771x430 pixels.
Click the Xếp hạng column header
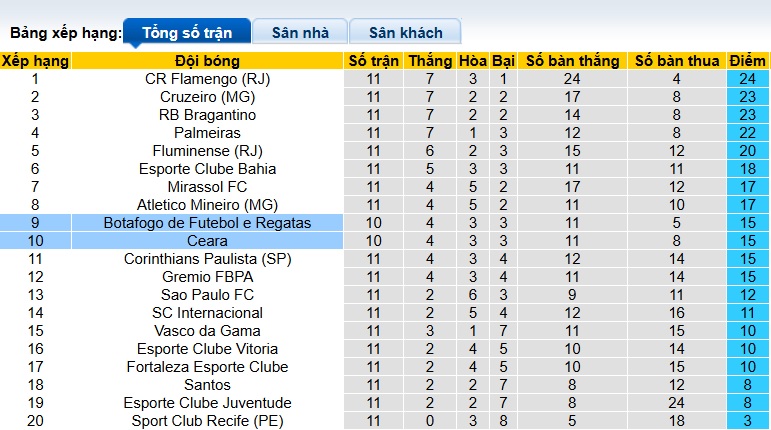coord(36,60)
